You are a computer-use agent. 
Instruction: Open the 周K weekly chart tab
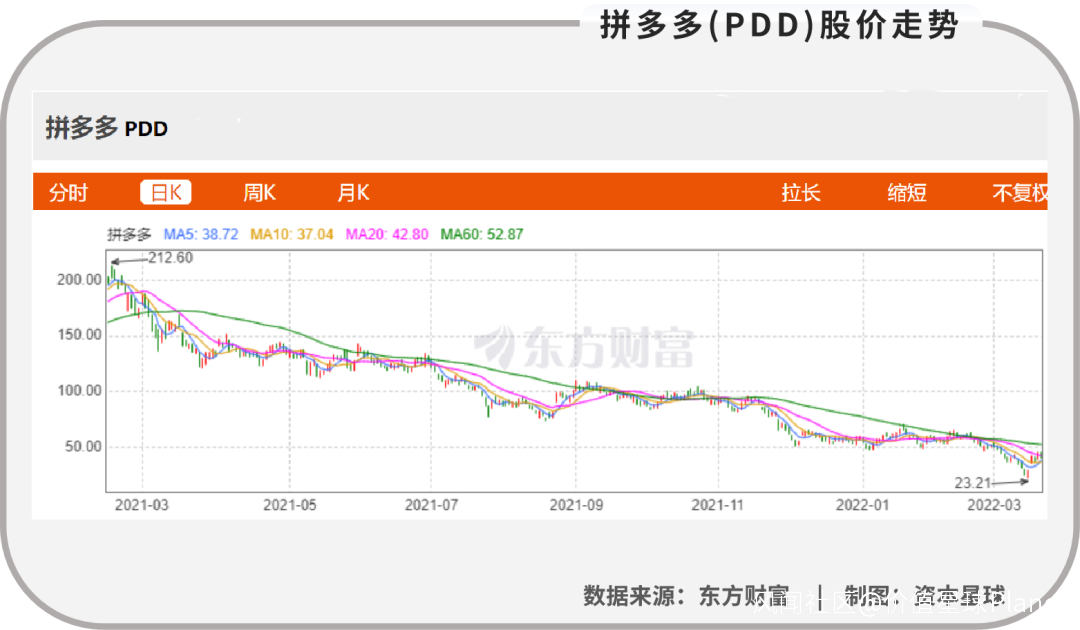click(259, 193)
